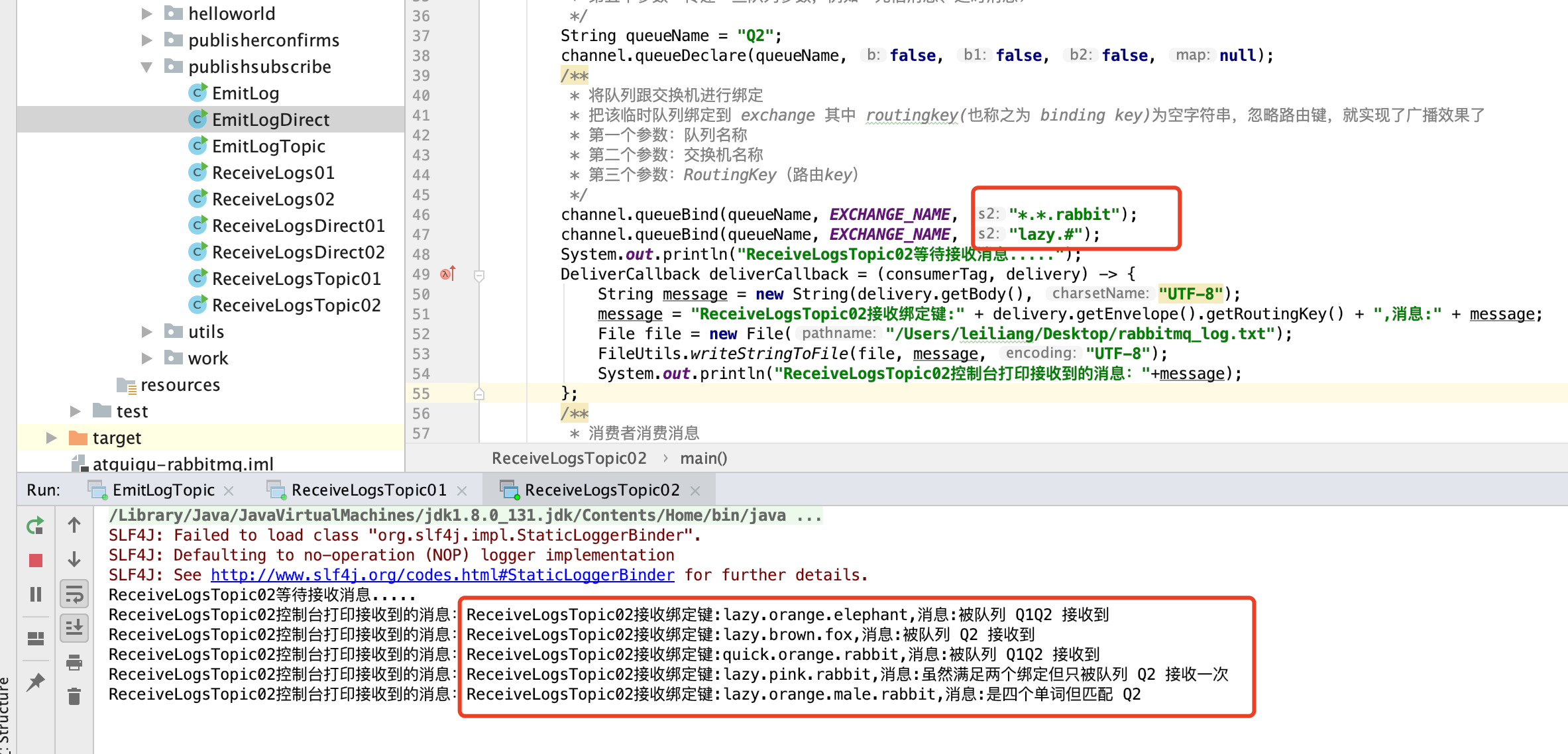
Task: Expand the helloworld package
Action: (147, 14)
